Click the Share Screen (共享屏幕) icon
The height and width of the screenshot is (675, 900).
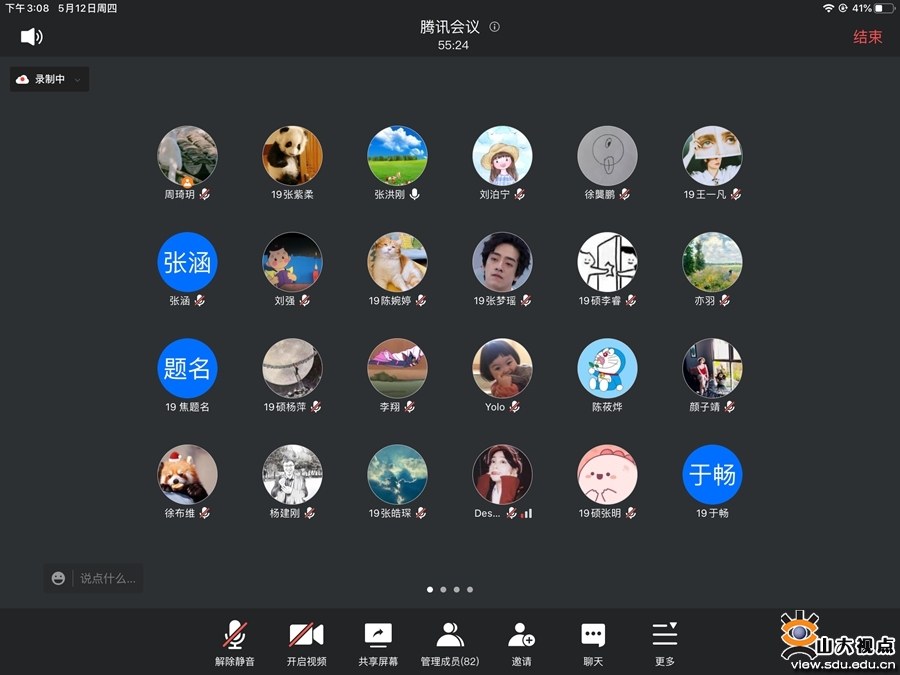(x=378, y=635)
